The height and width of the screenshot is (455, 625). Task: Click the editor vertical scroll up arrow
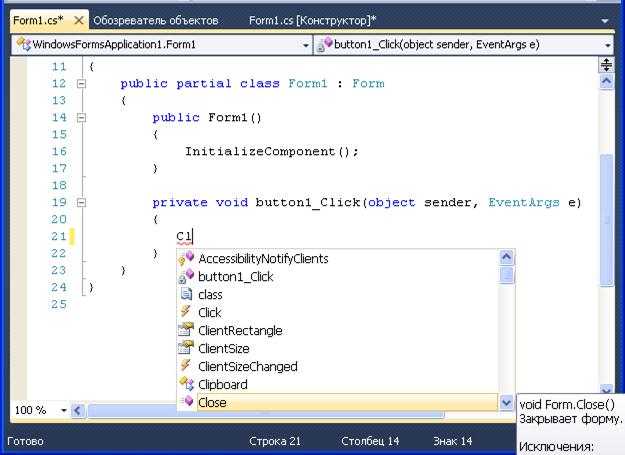click(x=606, y=82)
